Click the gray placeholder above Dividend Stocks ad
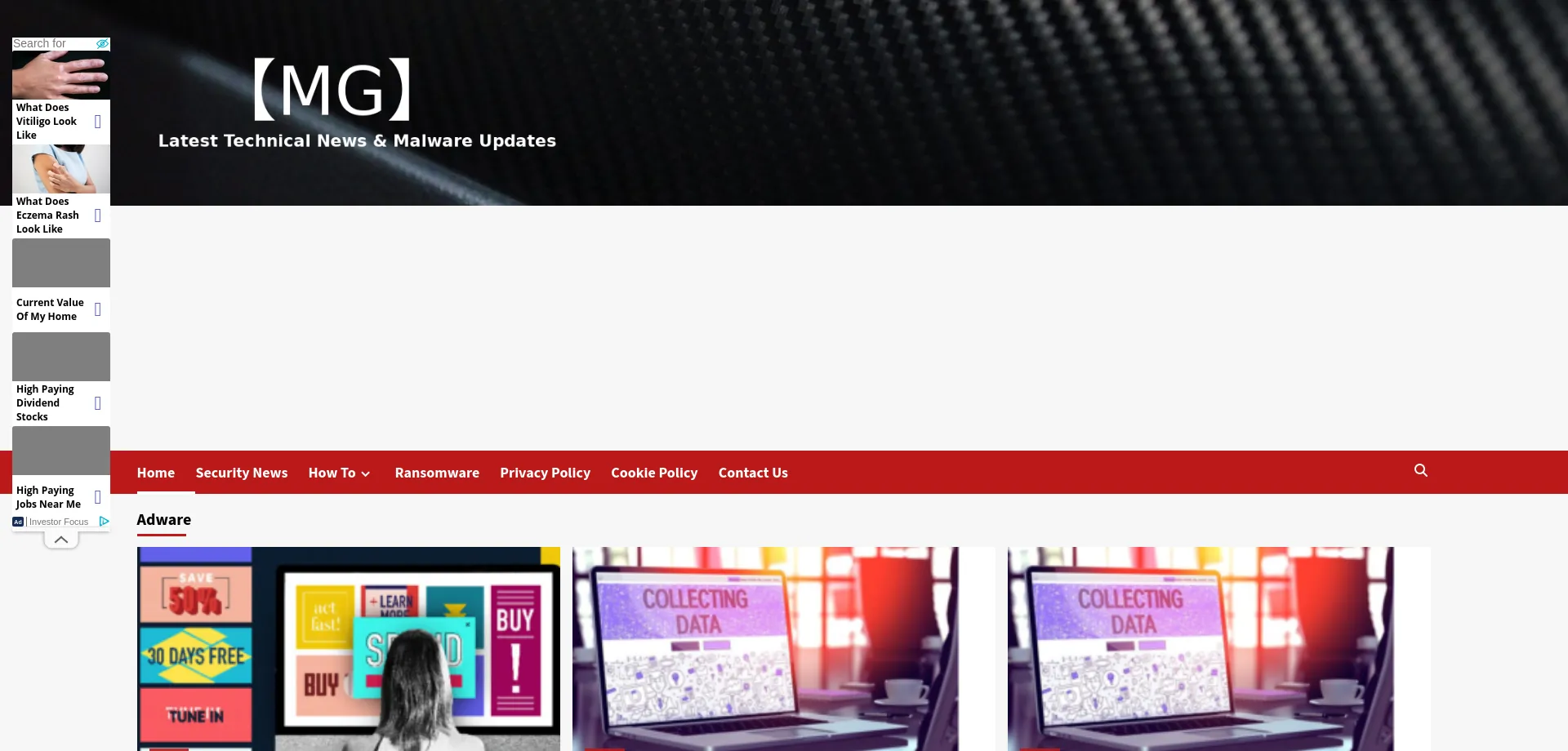This screenshot has height=751, width=1568. [61, 357]
